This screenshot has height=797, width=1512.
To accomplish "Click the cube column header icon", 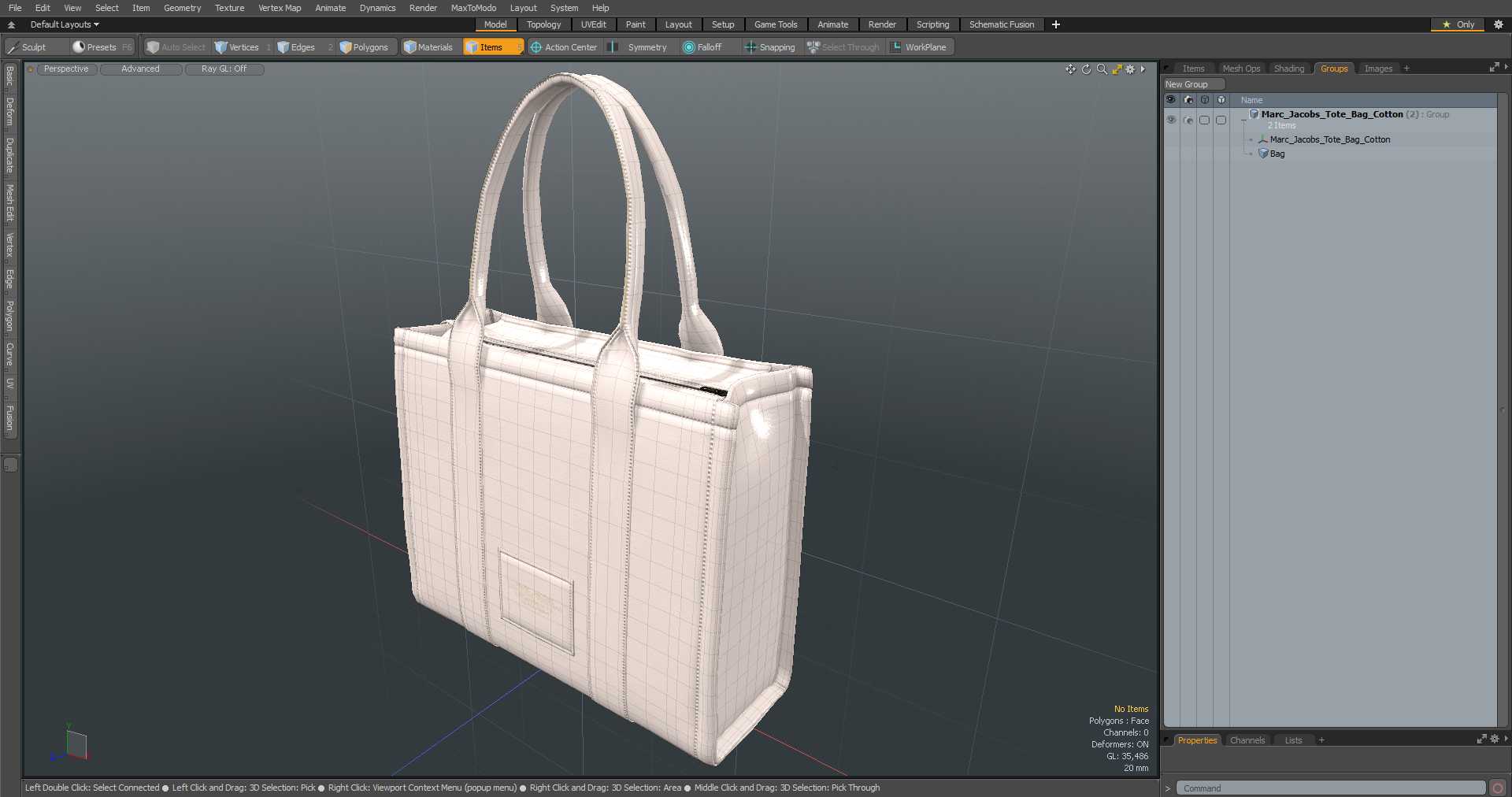I will point(1221,100).
